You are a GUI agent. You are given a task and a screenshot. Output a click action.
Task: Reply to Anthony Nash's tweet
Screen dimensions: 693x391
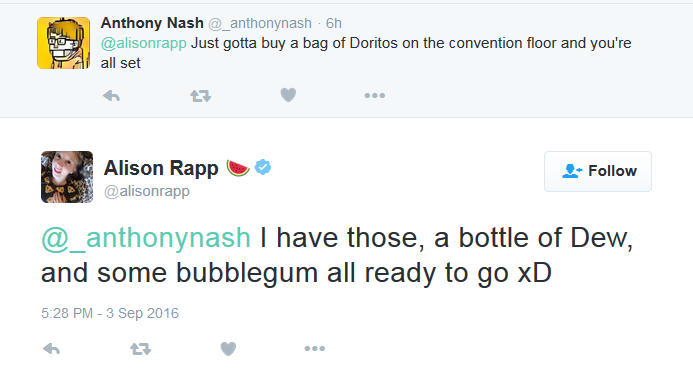pyautogui.click(x=111, y=95)
